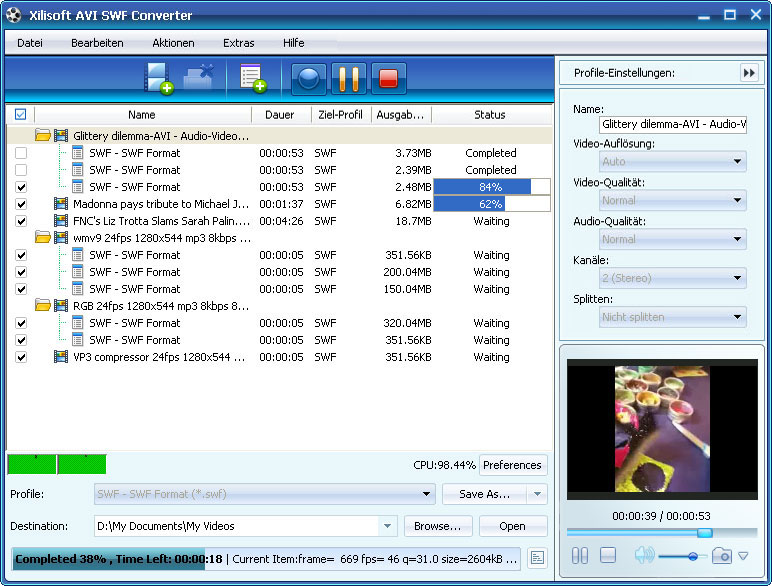Click film icon of wmv9 24fps row
Viewport: 772px width, 586px height.
tap(61, 238)
